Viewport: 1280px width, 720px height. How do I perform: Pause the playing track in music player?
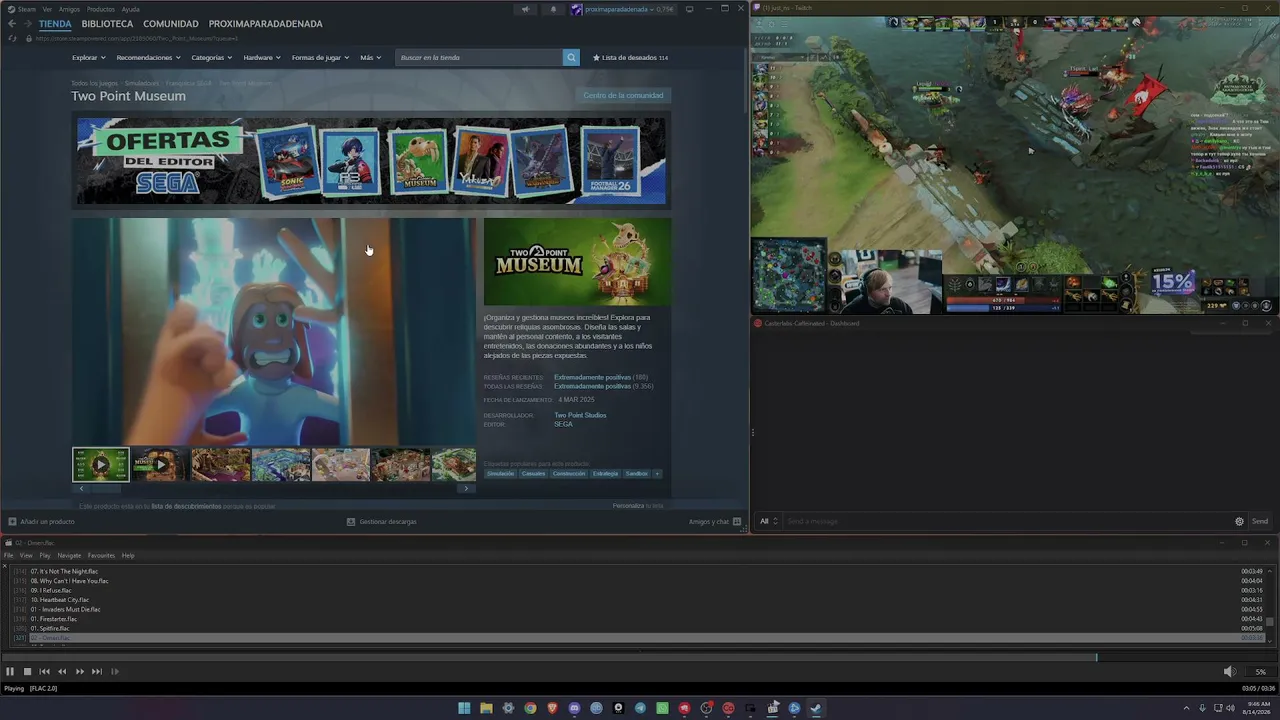[10, 672]
